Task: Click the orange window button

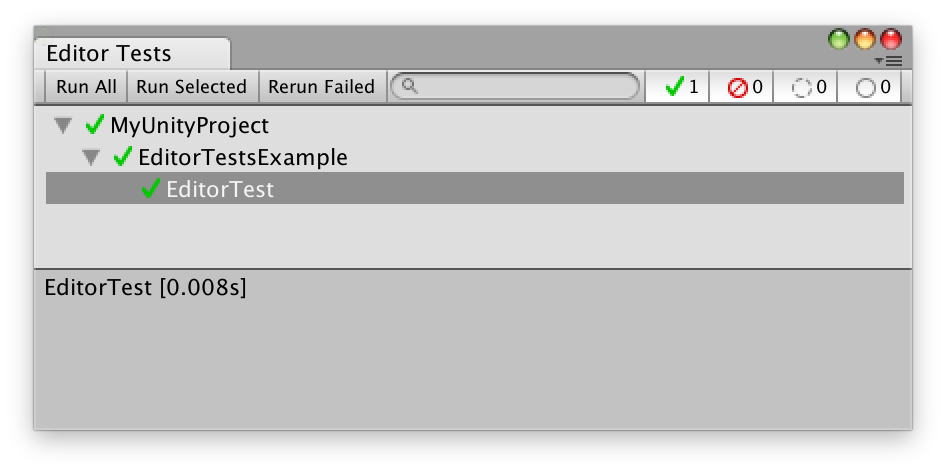Action: [864, 40]
